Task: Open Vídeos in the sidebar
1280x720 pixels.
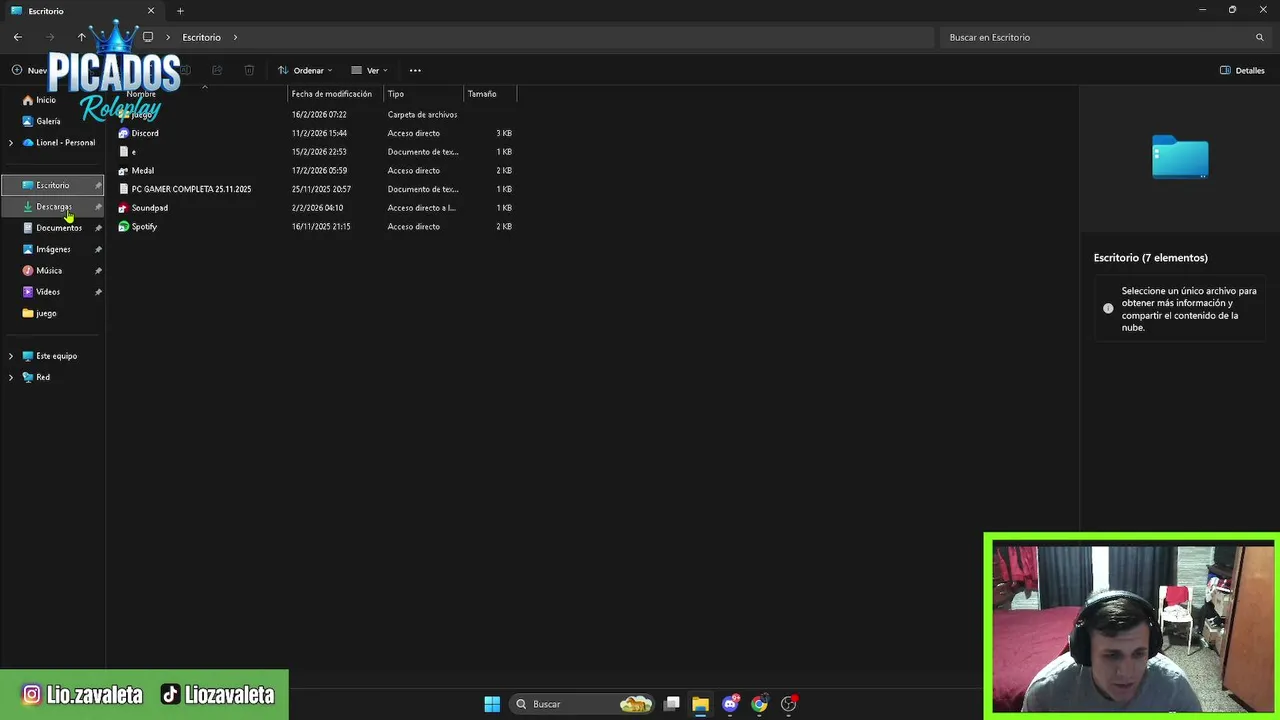Action: (x=48, y=292)
